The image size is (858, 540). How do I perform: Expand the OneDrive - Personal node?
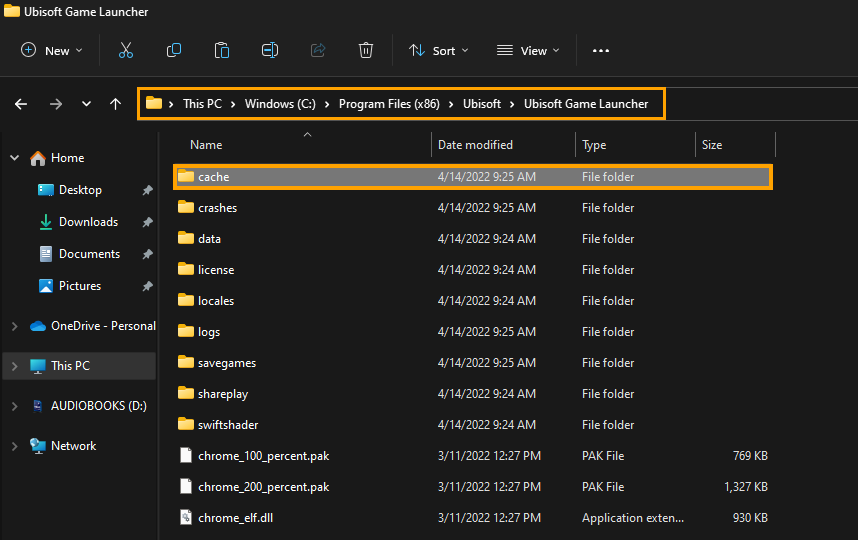(x=15, y=326)
